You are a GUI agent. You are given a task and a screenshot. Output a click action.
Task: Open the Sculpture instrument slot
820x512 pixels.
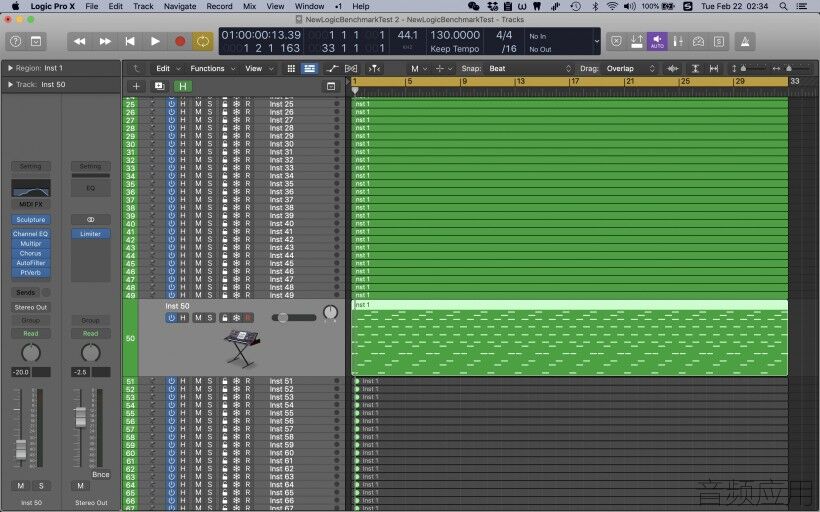pyautogui.click(x=31, y=220)
